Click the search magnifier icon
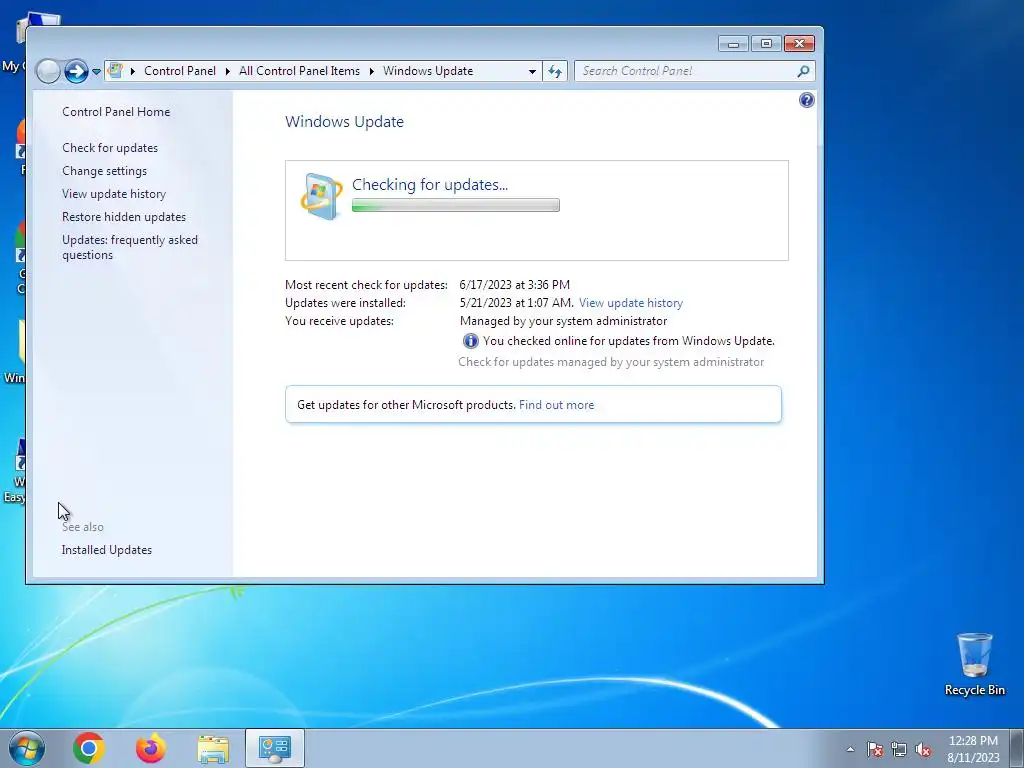The width and height of the screenshot is (1024, 768). click(803, 71)
